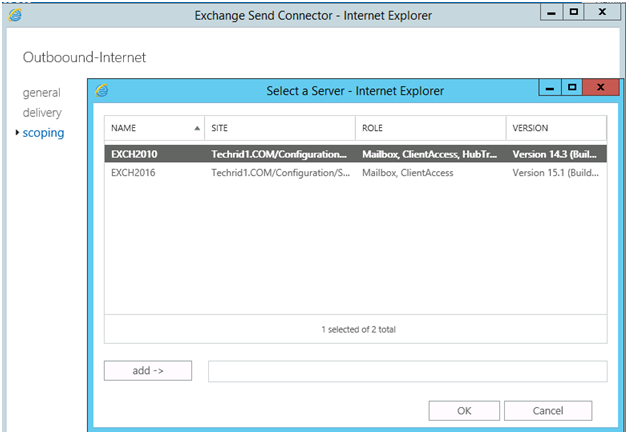Open the delivery tab
The image size is (628, 434).
click(42, 113)
